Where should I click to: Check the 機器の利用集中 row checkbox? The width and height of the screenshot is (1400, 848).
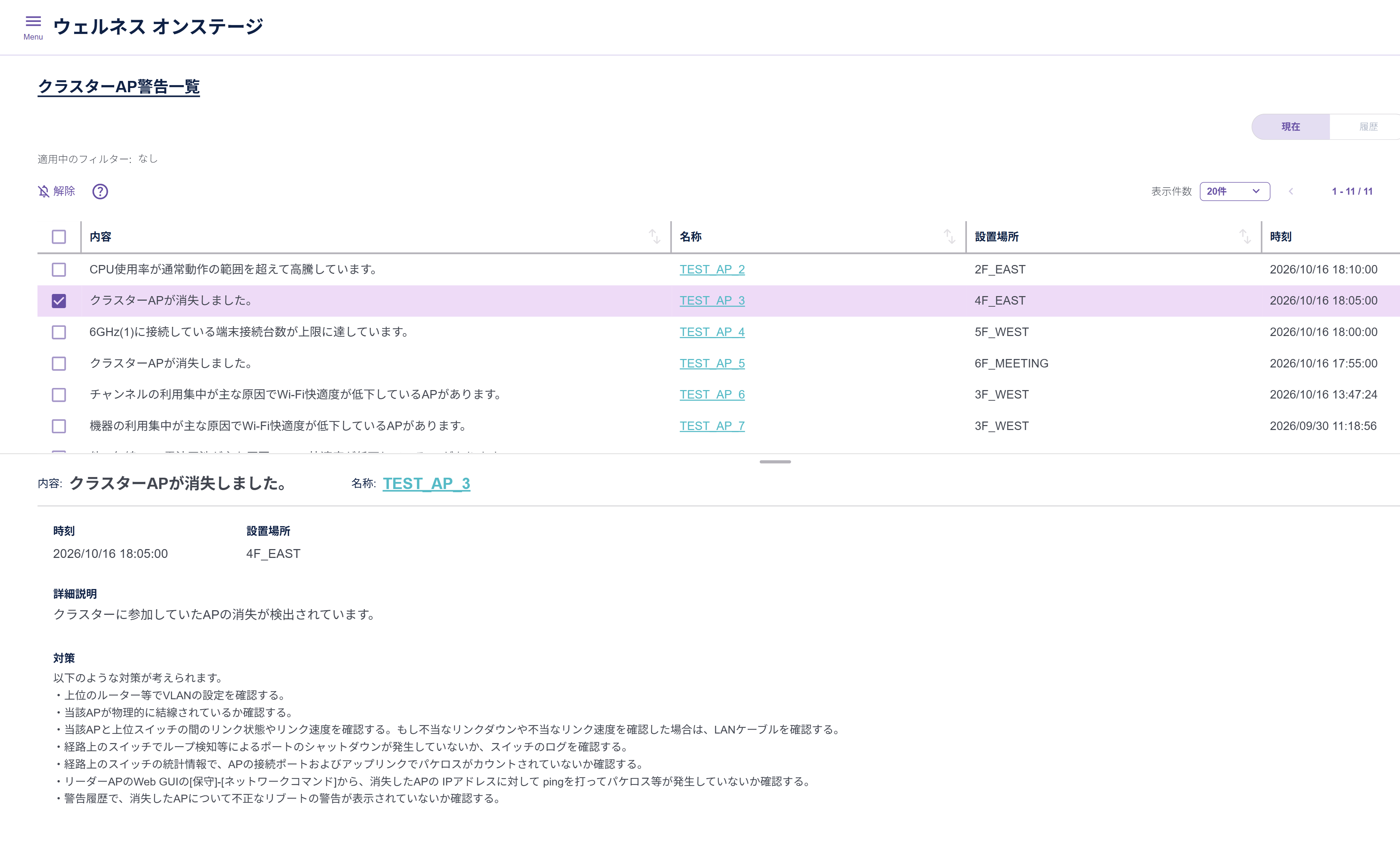tap(59, 426)
